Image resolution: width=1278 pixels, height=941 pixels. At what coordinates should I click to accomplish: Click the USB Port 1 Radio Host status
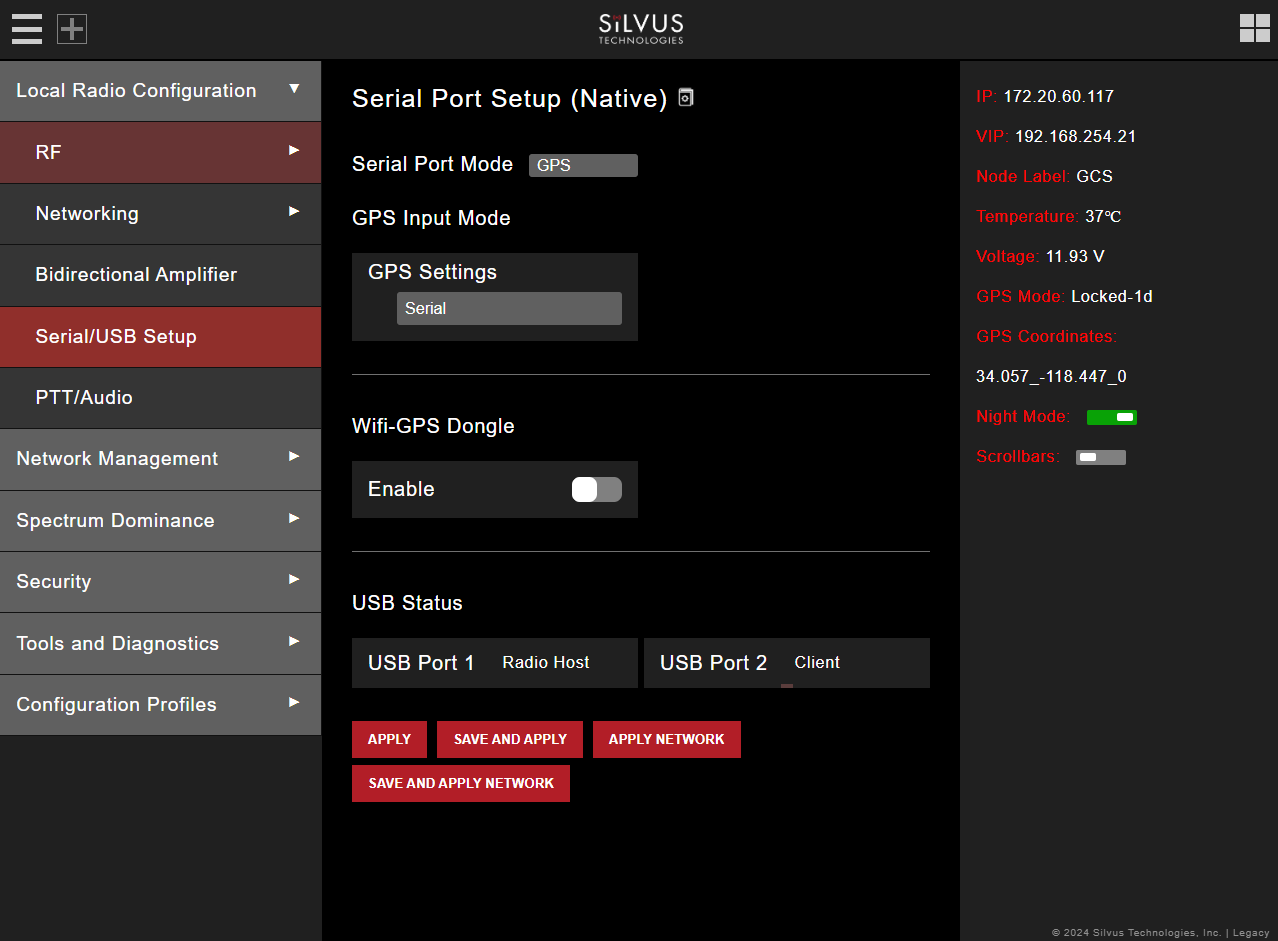[494, 662]
